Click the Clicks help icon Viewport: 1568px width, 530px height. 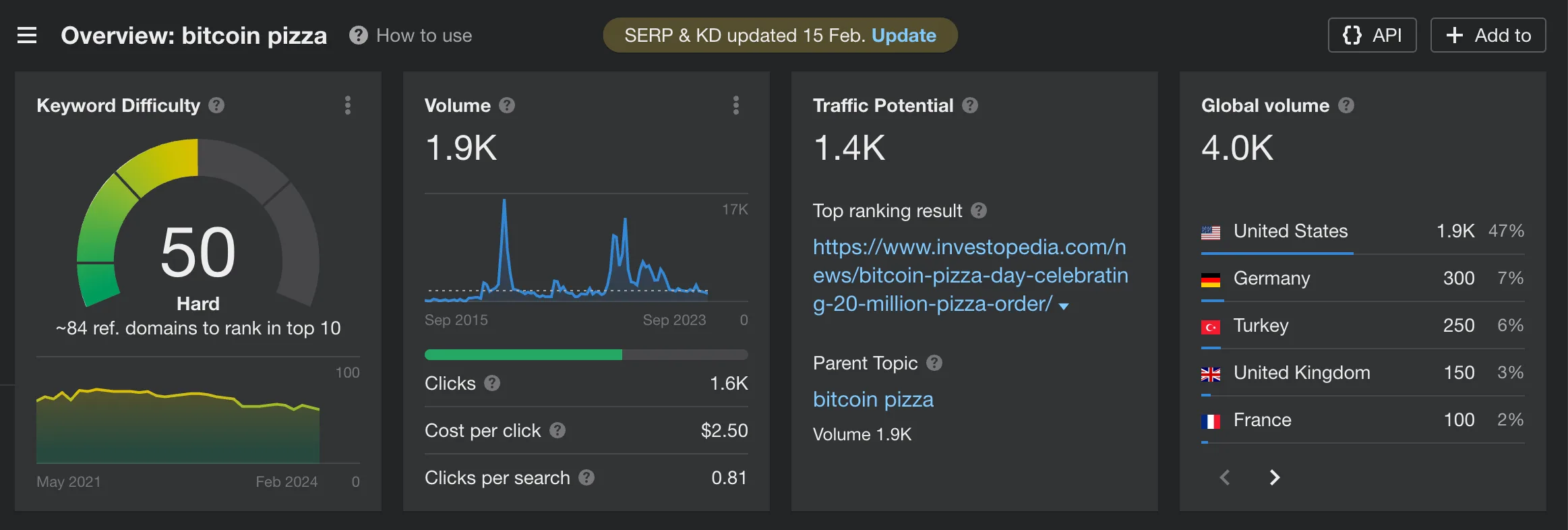[x=491, y=384]
